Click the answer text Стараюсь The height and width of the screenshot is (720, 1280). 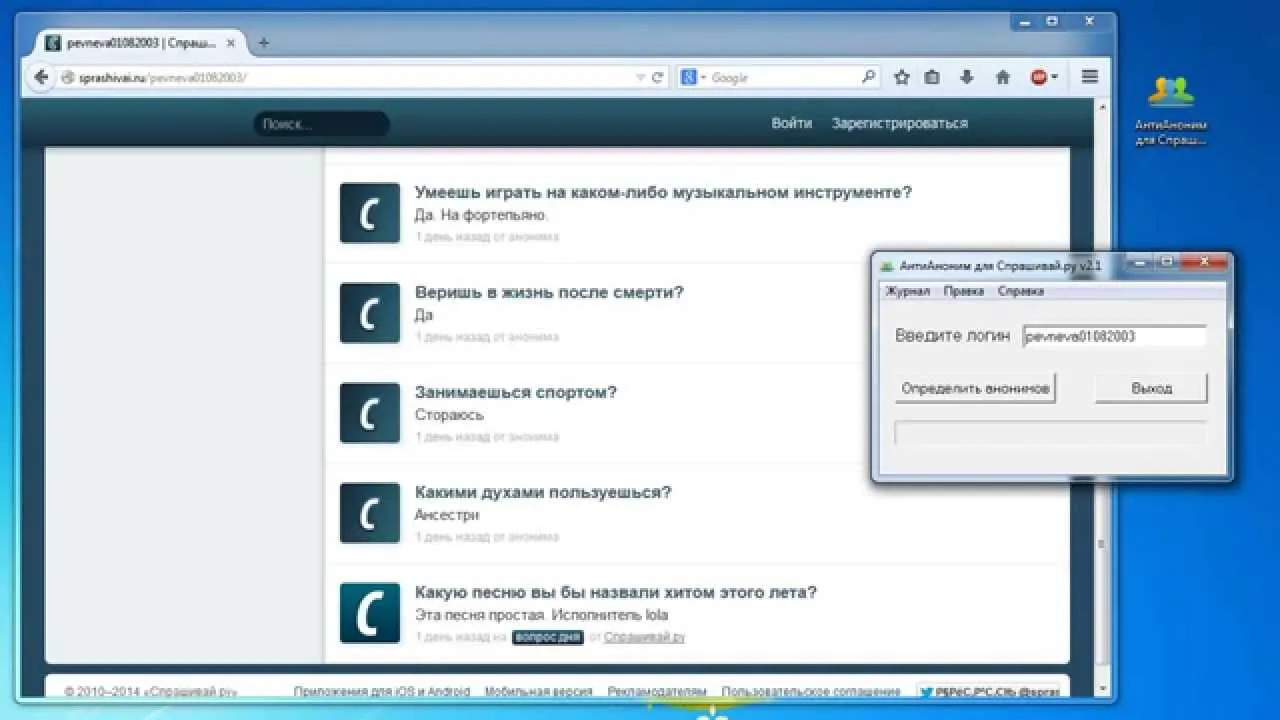pyautogui.click(x=449, y=415)
